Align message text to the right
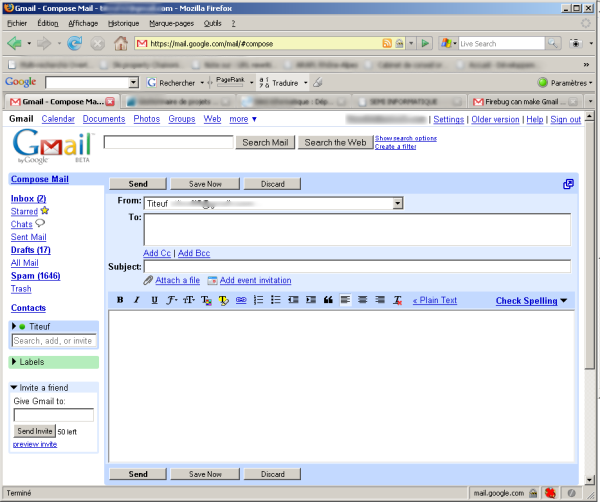Screen dimensions: 600x502 (380, 300)
